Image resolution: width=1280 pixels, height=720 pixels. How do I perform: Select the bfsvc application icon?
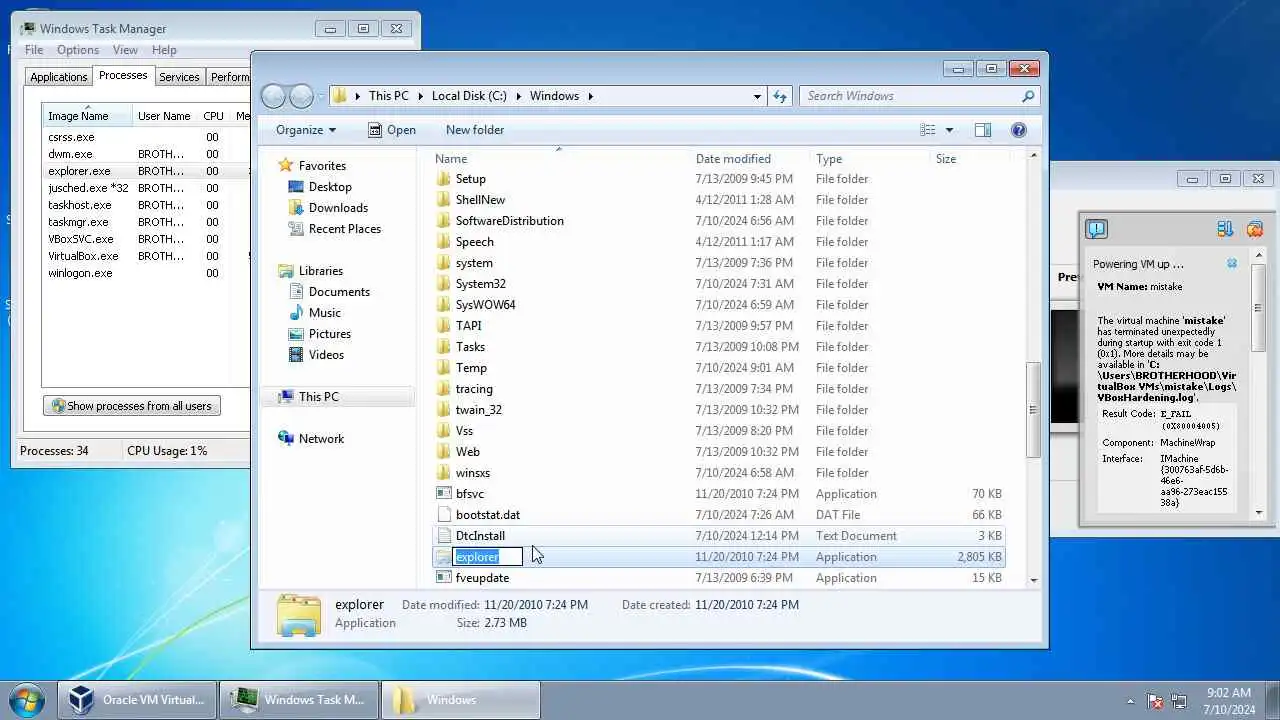[x=444, y=494]
